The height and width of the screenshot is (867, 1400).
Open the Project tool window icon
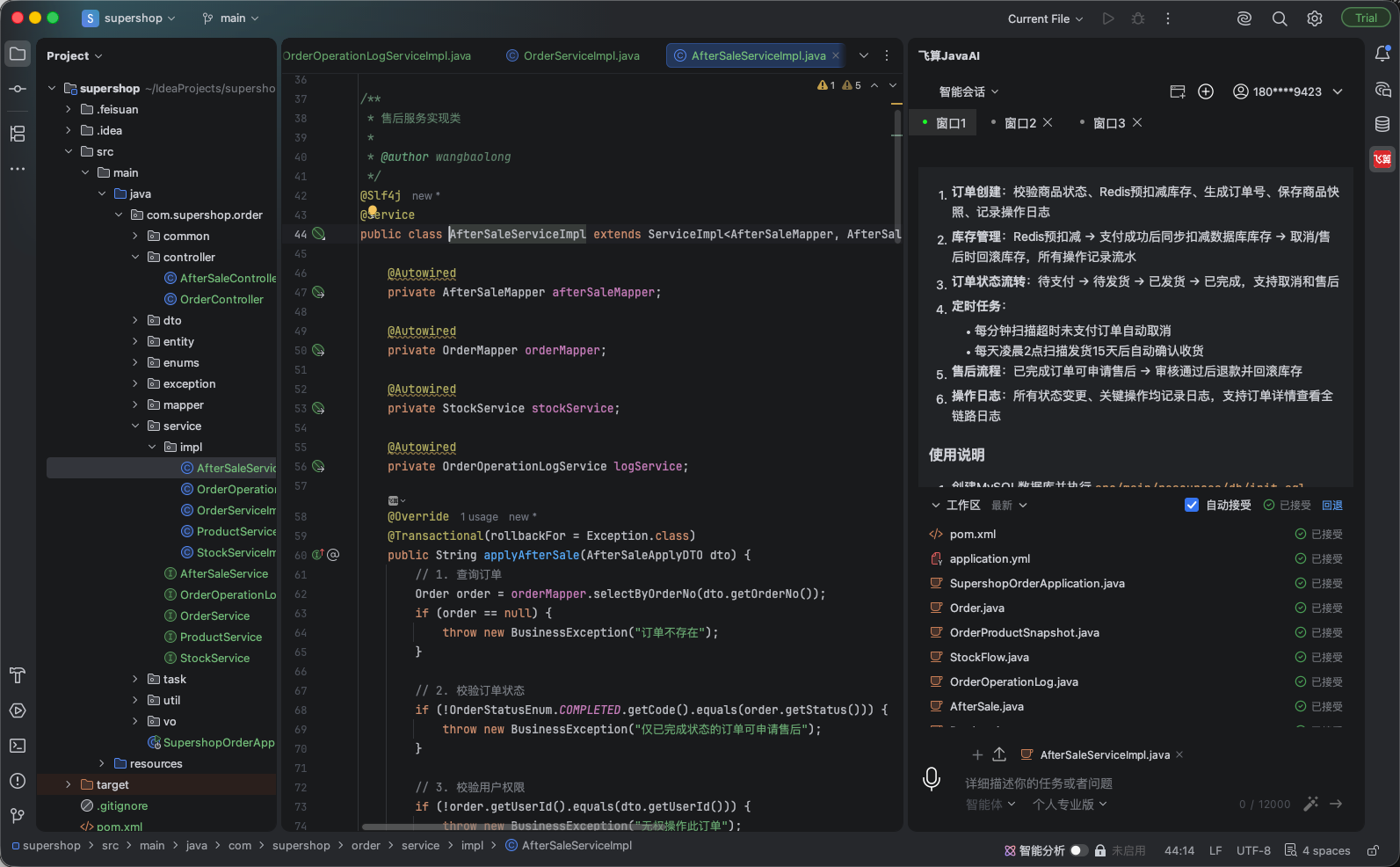[x=18, y=55]
